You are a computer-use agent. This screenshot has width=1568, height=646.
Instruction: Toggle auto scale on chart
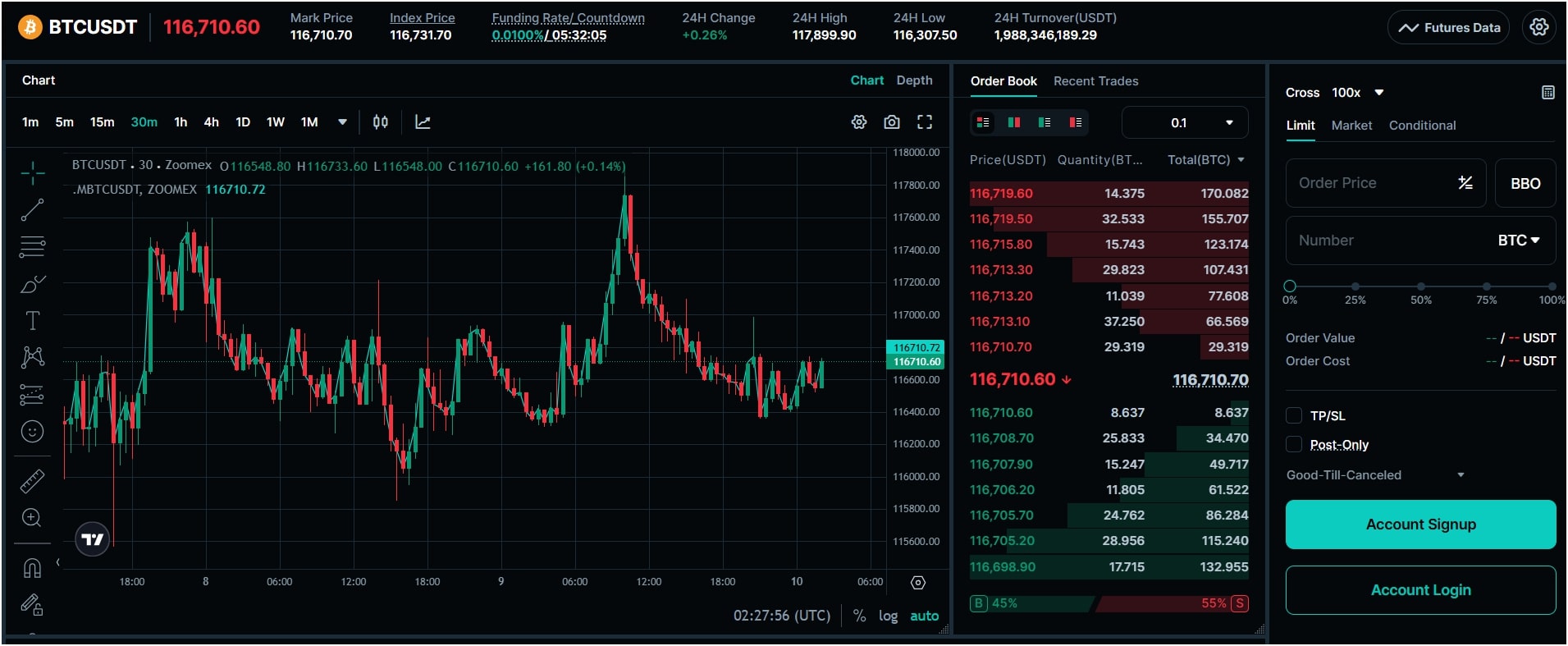point(924,616)
